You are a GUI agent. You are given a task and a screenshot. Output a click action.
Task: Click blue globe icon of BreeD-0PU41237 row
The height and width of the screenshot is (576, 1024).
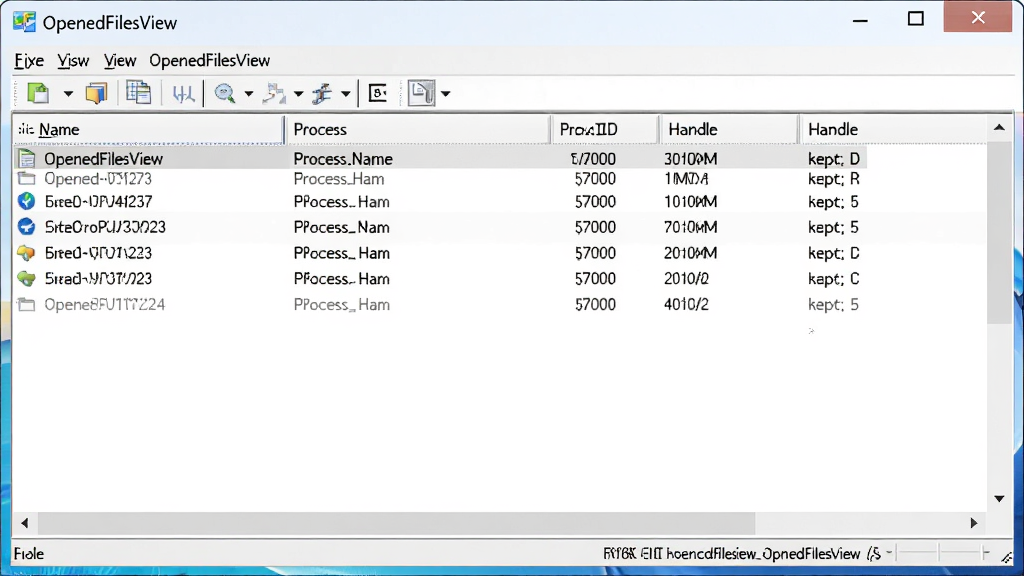pyautogui.click(x=27, y=201)
